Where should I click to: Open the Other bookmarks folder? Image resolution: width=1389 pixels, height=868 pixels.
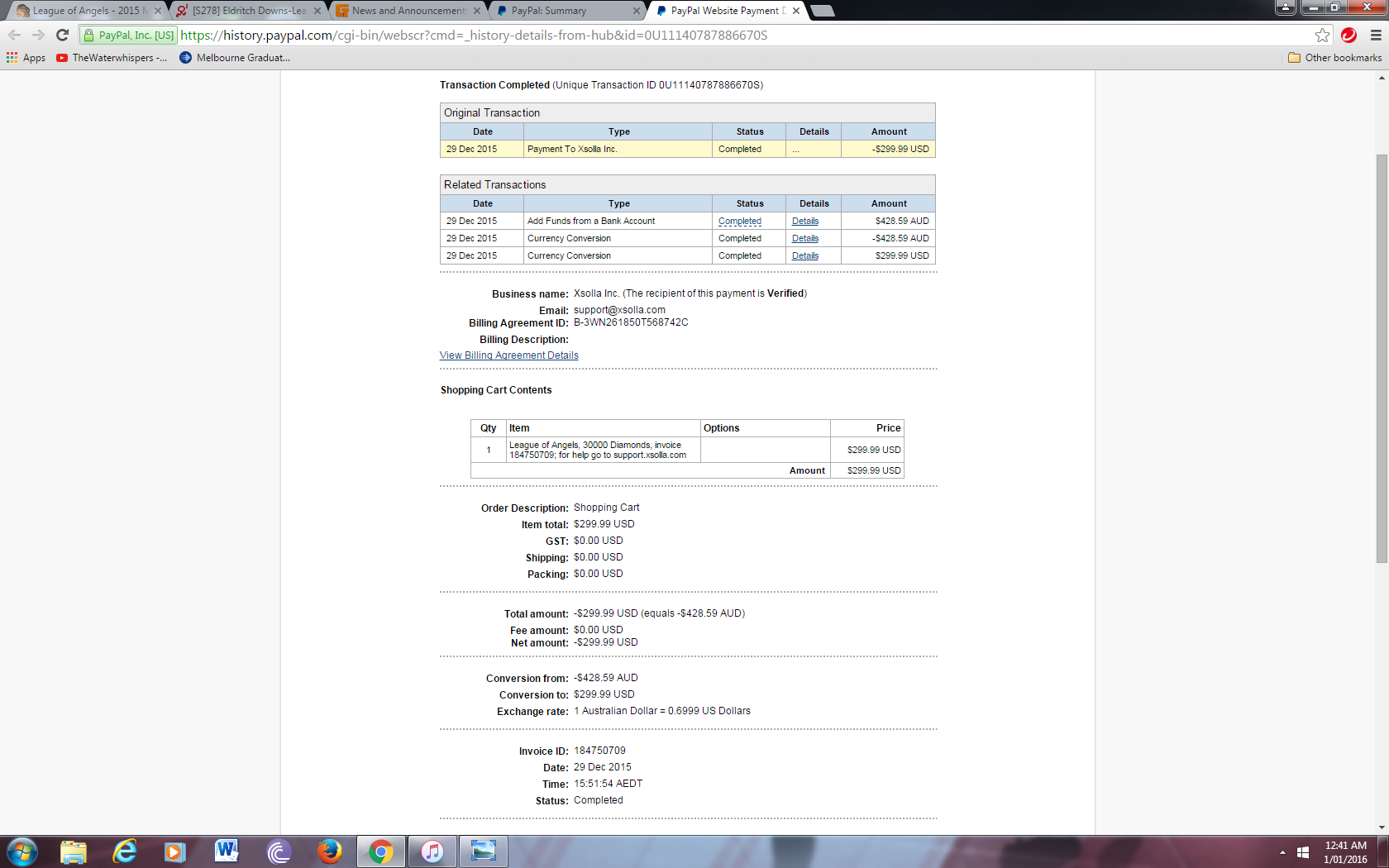tap(1334, 58)
